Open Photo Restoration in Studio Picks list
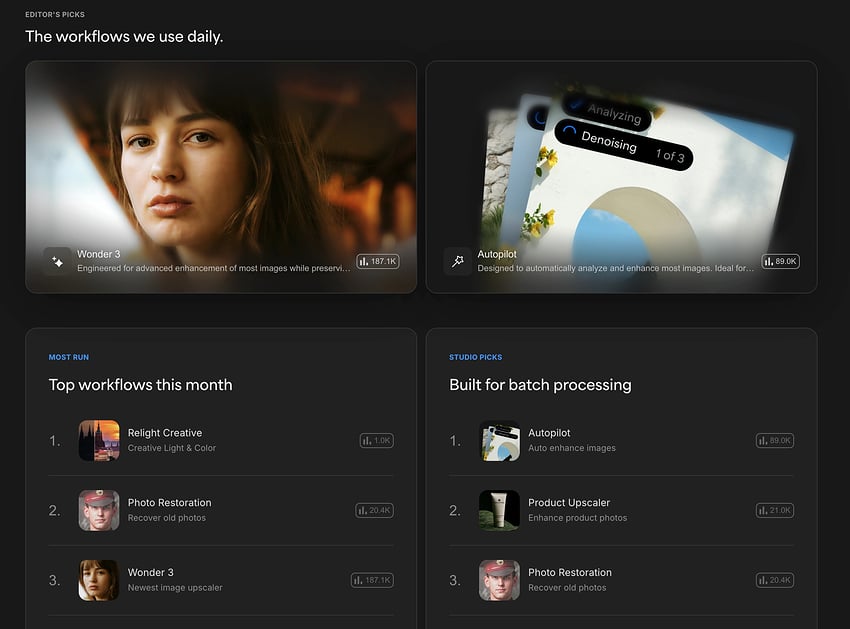This screenshot has width=850, height=629. 622,580
